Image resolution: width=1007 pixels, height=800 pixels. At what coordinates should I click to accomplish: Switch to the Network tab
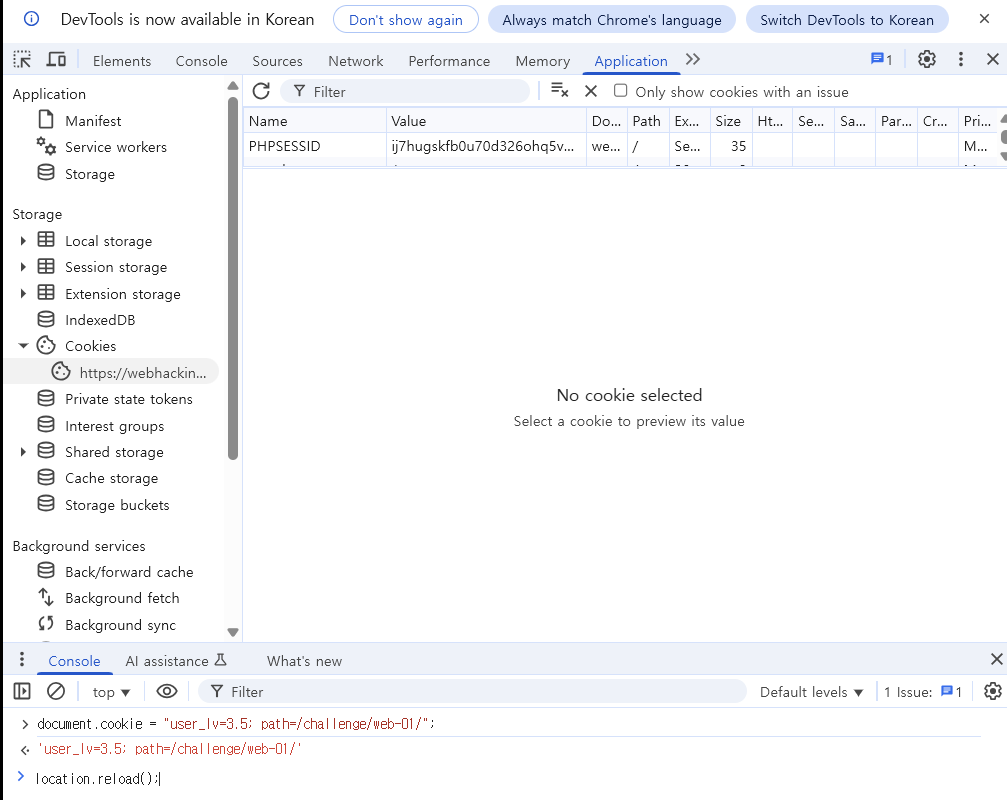(356, 61)
